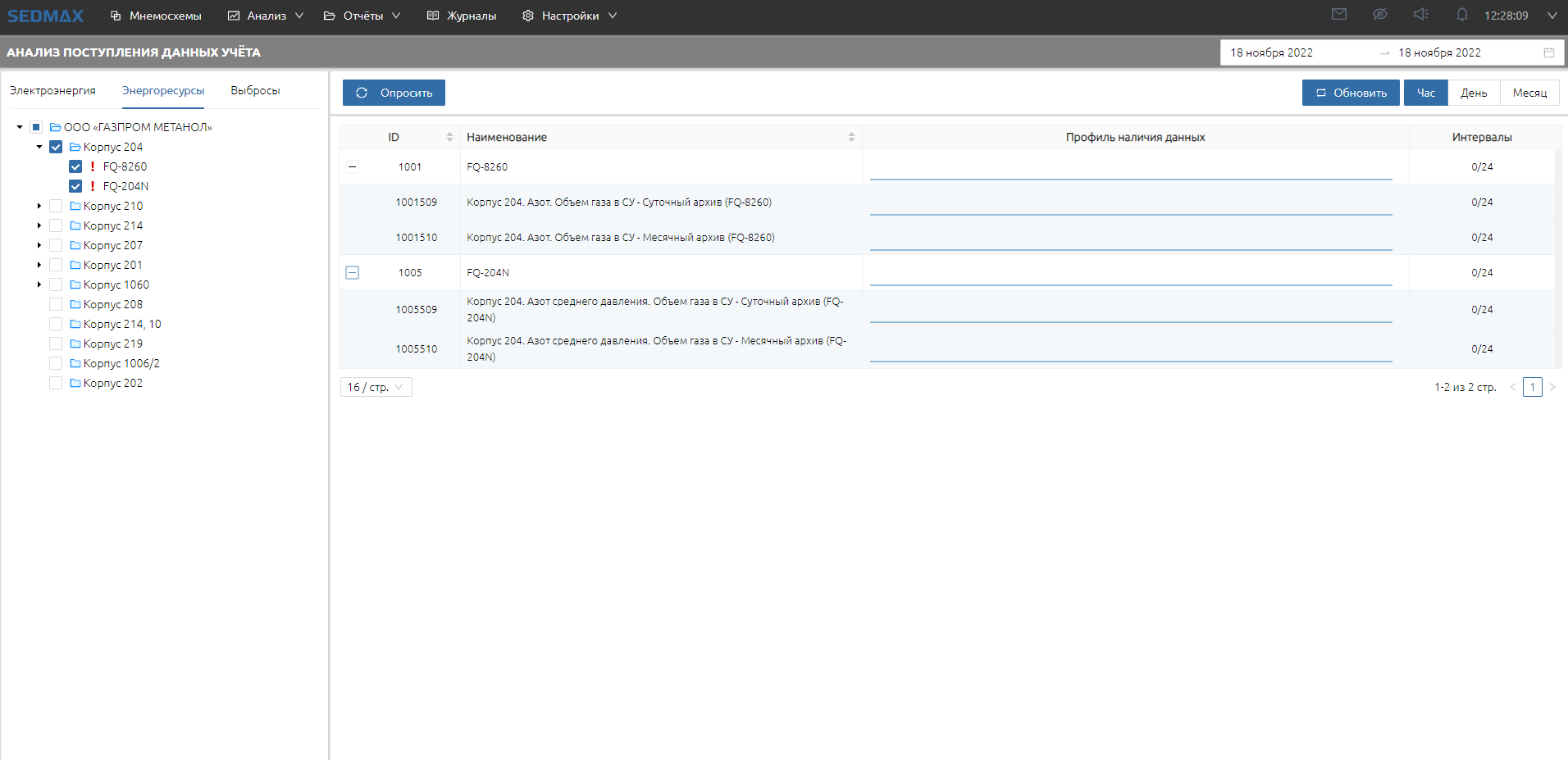
Task: Sort by Наименование column arrows
Action: tap(851, 137)
